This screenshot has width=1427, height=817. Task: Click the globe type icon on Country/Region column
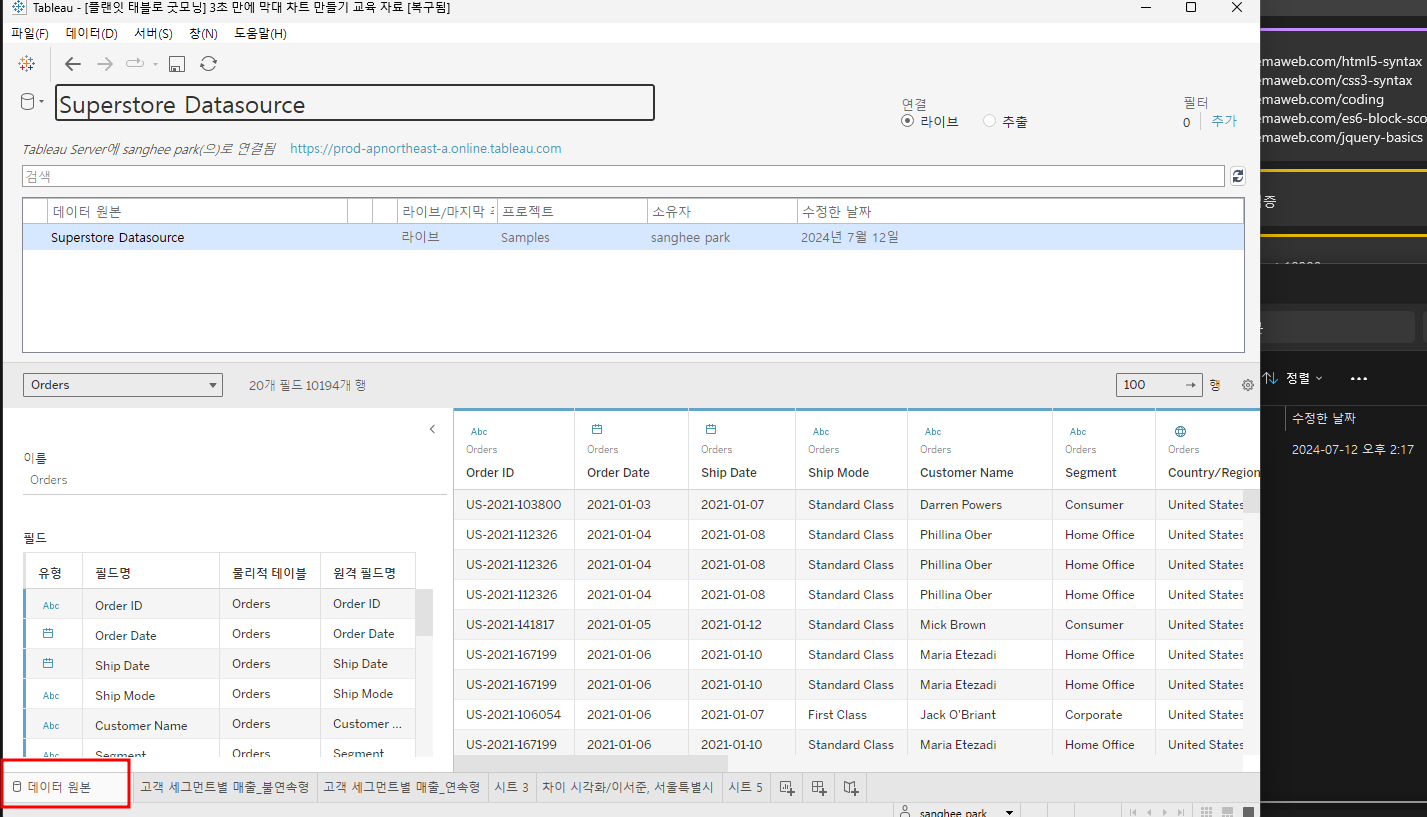coord(1181,432)
